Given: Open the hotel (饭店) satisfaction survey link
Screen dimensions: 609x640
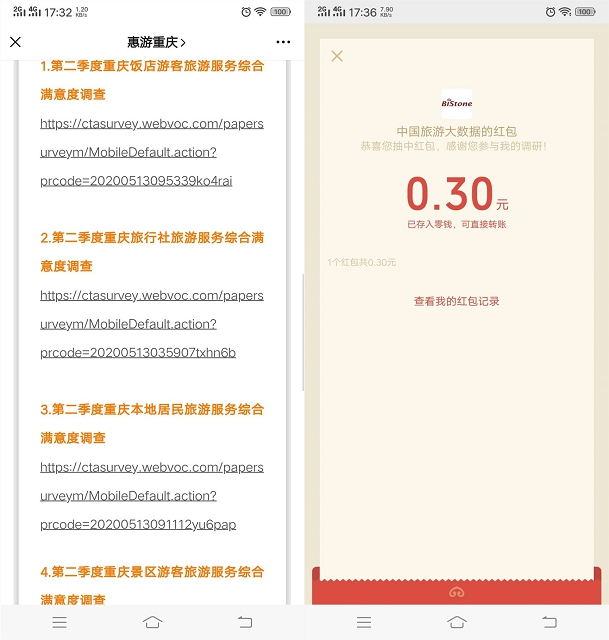Looking at the screenshot, I should coord(152,152).
